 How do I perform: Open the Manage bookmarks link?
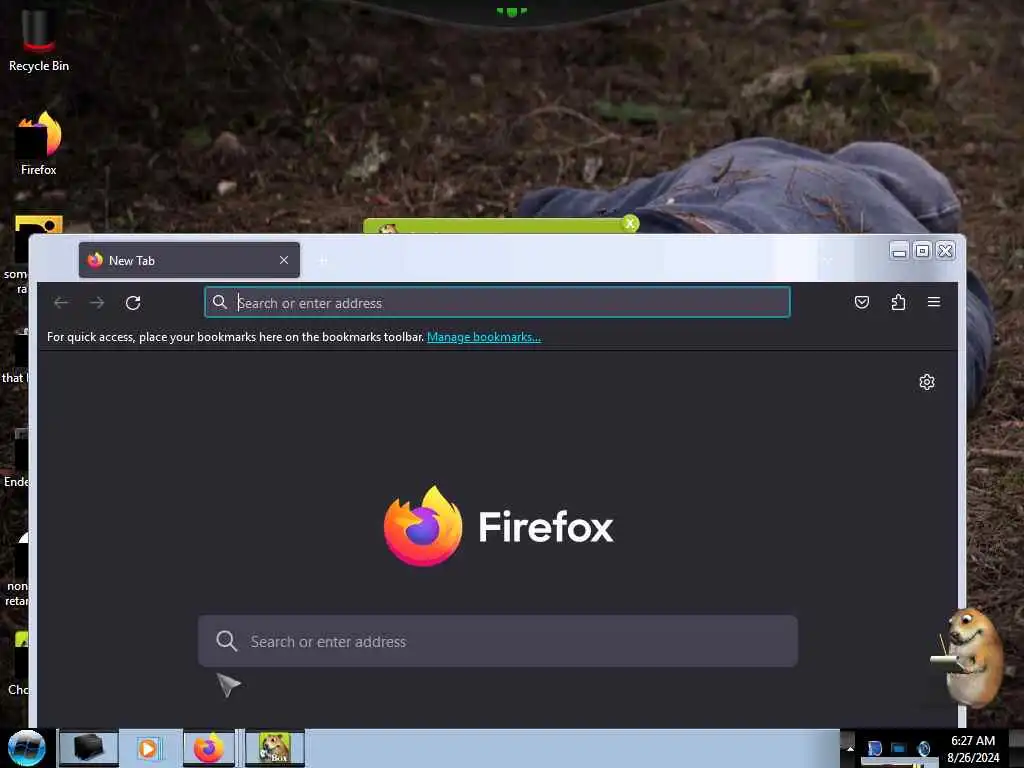(484, 337)
